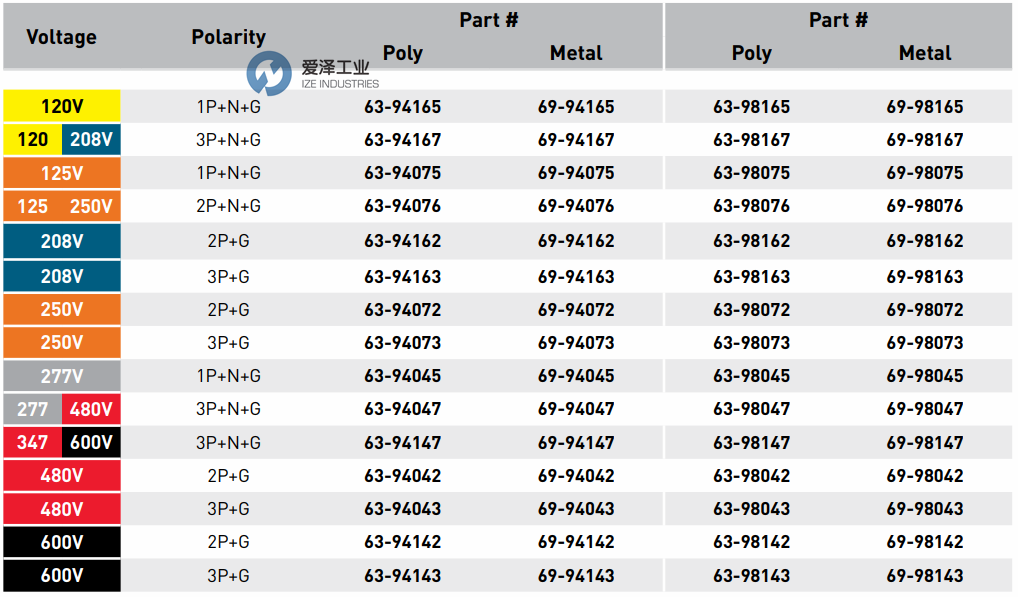Select part number 69-94167
Viewport: 1018px width, 597px height.
click(x=576, y=139)
